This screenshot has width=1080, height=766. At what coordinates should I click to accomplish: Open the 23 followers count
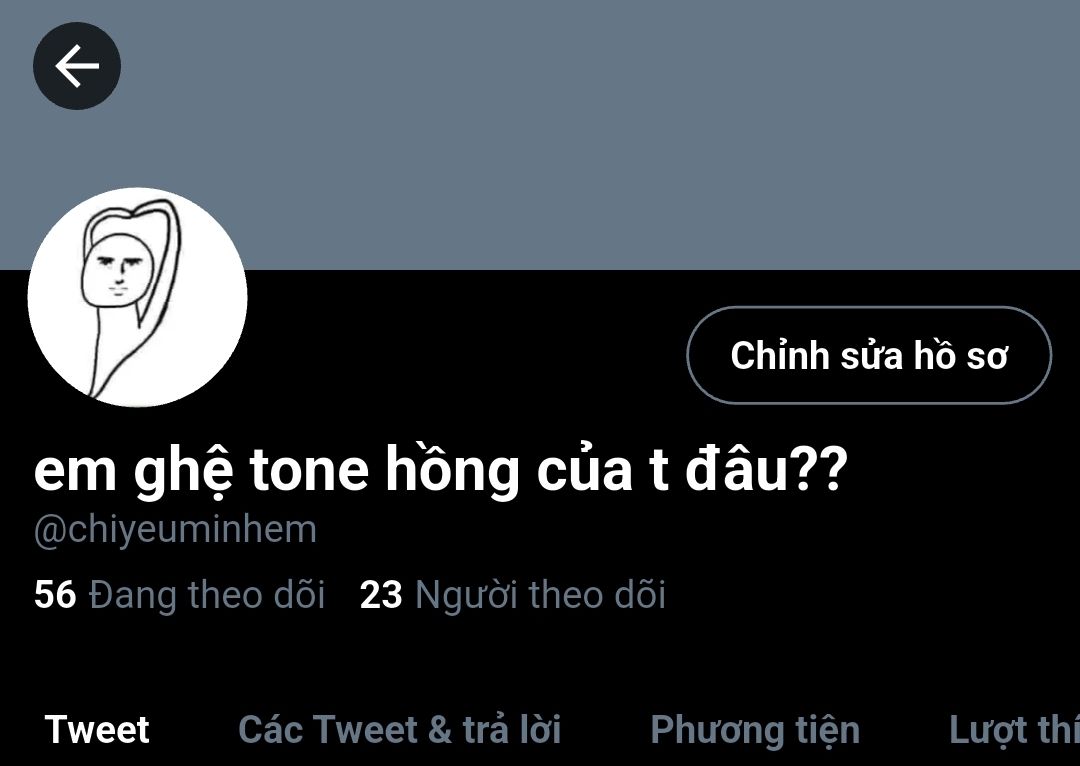[x=381, y=594]
